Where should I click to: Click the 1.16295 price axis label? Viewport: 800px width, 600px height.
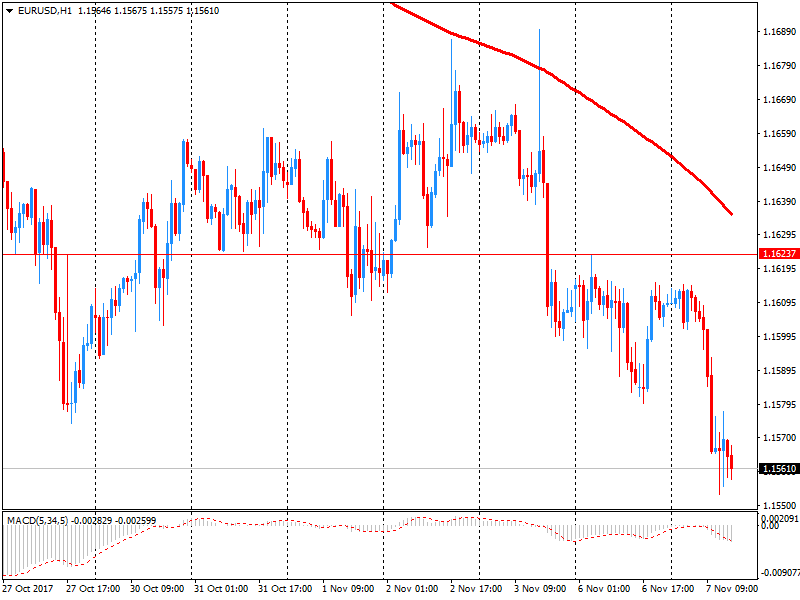pyautogui.click(x=779, y=235)
